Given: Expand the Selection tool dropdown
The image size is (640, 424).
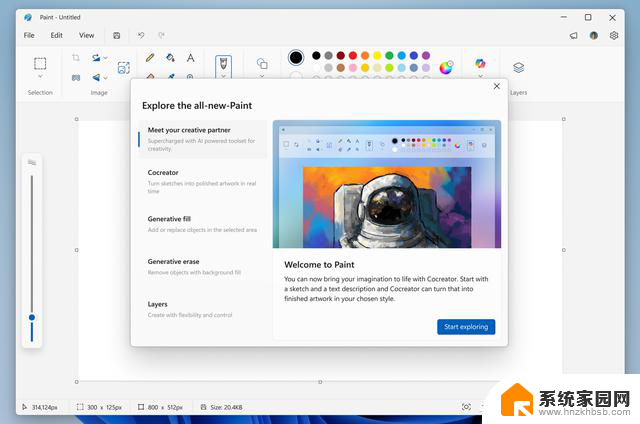Looking at the screenshot, I should [x=40, y=76].
